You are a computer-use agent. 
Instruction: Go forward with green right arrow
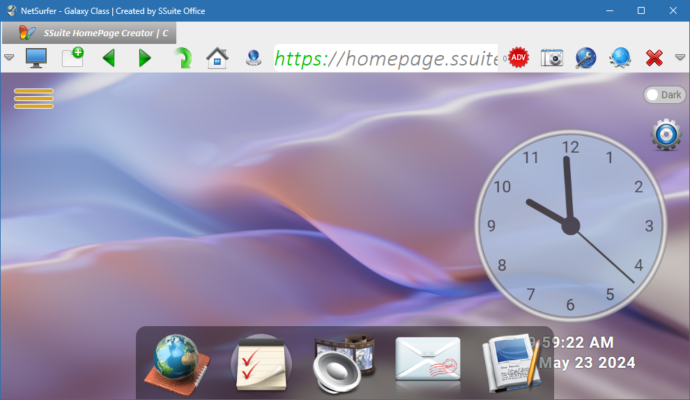[144, 58]
